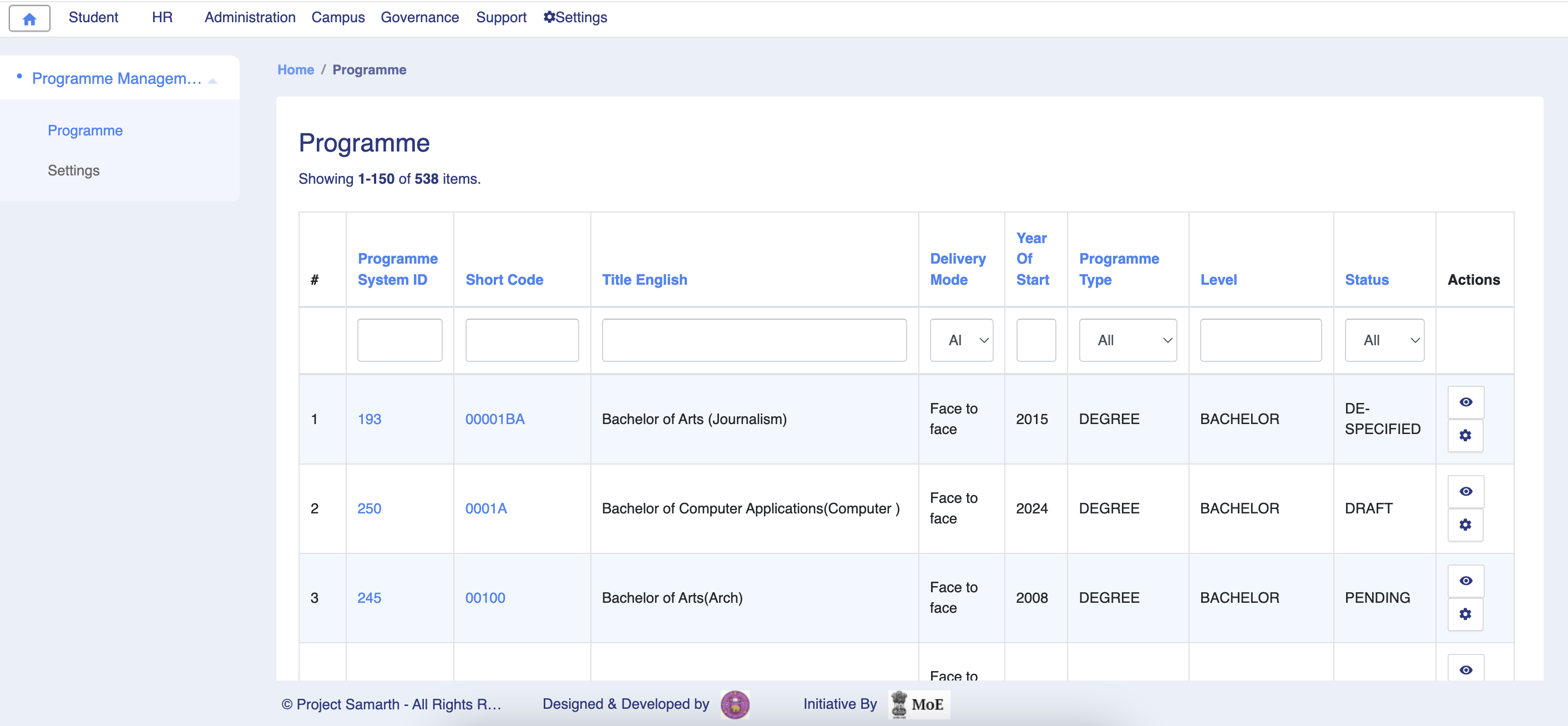
Task: Follow the Home breadcrumb link
Action: tap(295, 69)
